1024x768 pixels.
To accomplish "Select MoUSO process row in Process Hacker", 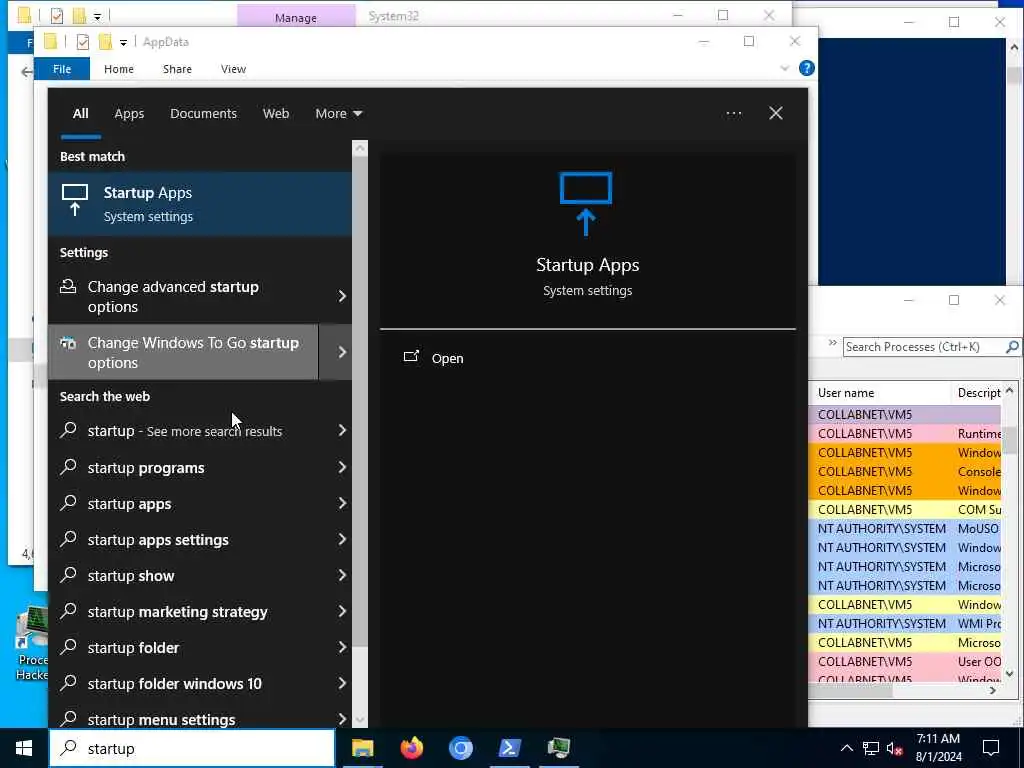I will 904,528.
